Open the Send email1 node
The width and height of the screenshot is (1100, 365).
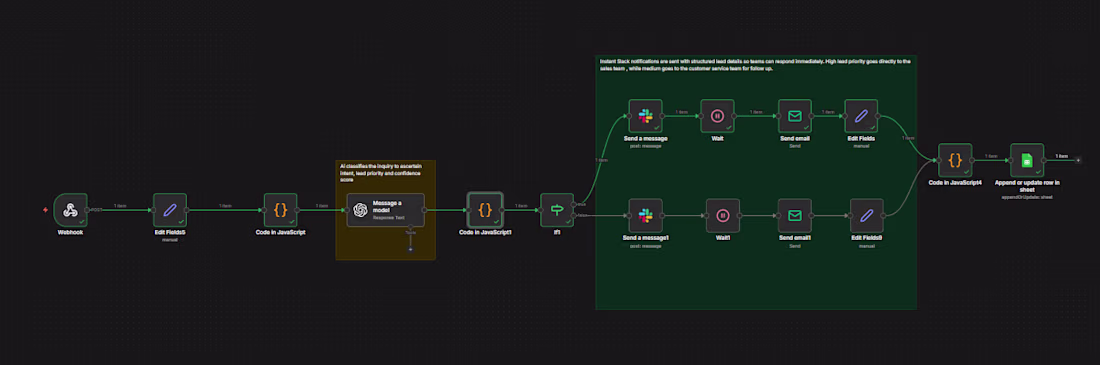pos(795,215)
